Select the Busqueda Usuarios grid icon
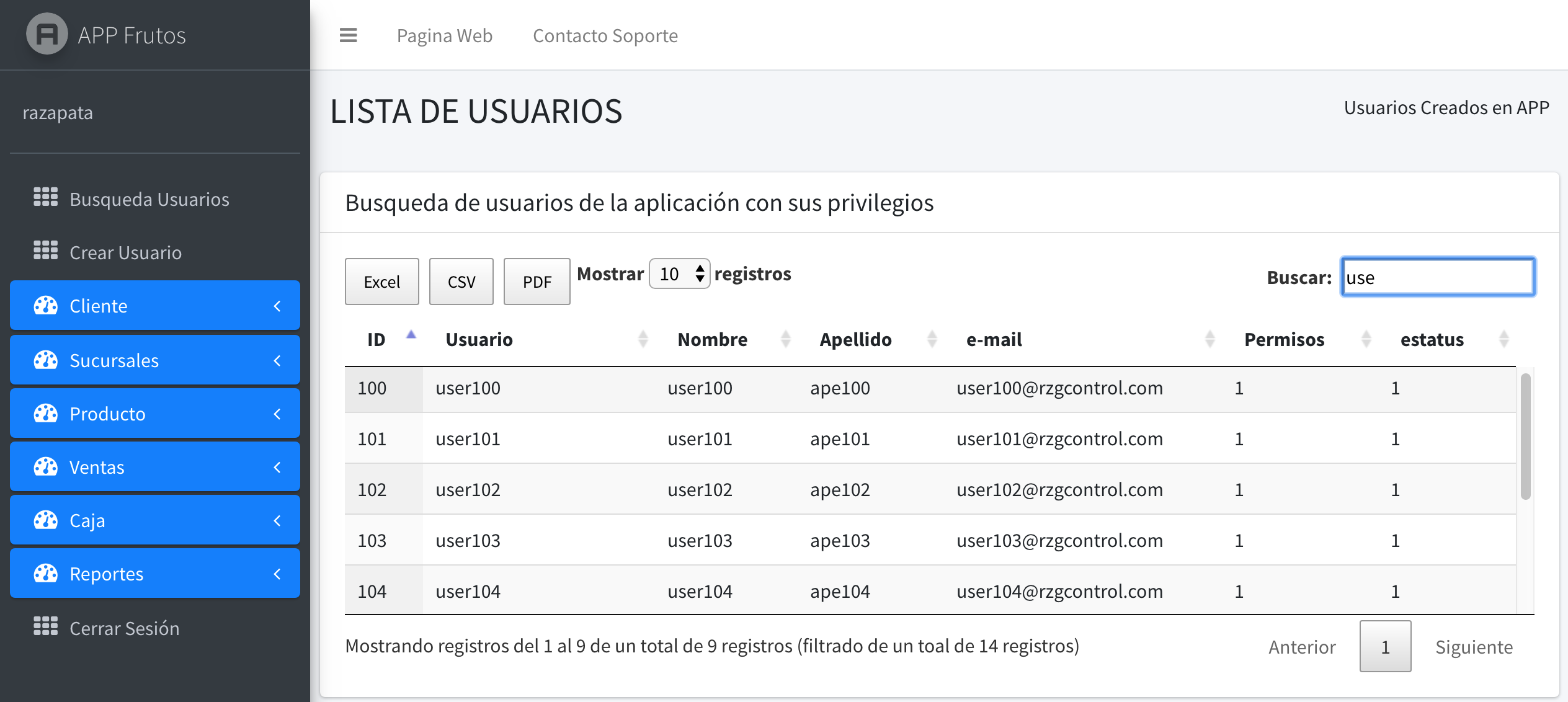This screenshot has width=1568, height=702. [x=45, y=198]
